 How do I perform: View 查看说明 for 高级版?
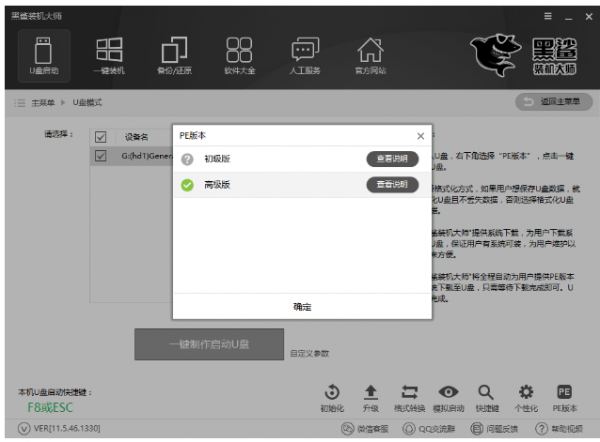coord(392,185)
